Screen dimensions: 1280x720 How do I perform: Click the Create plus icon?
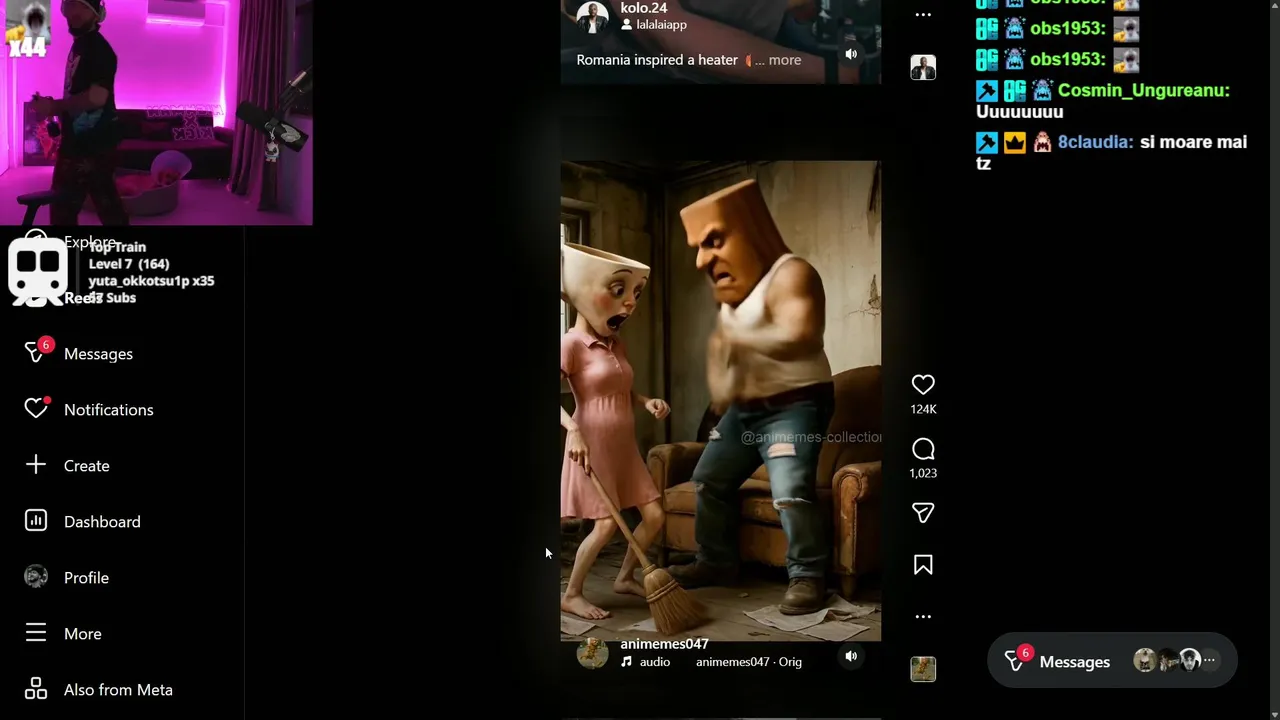click(36, 465)
